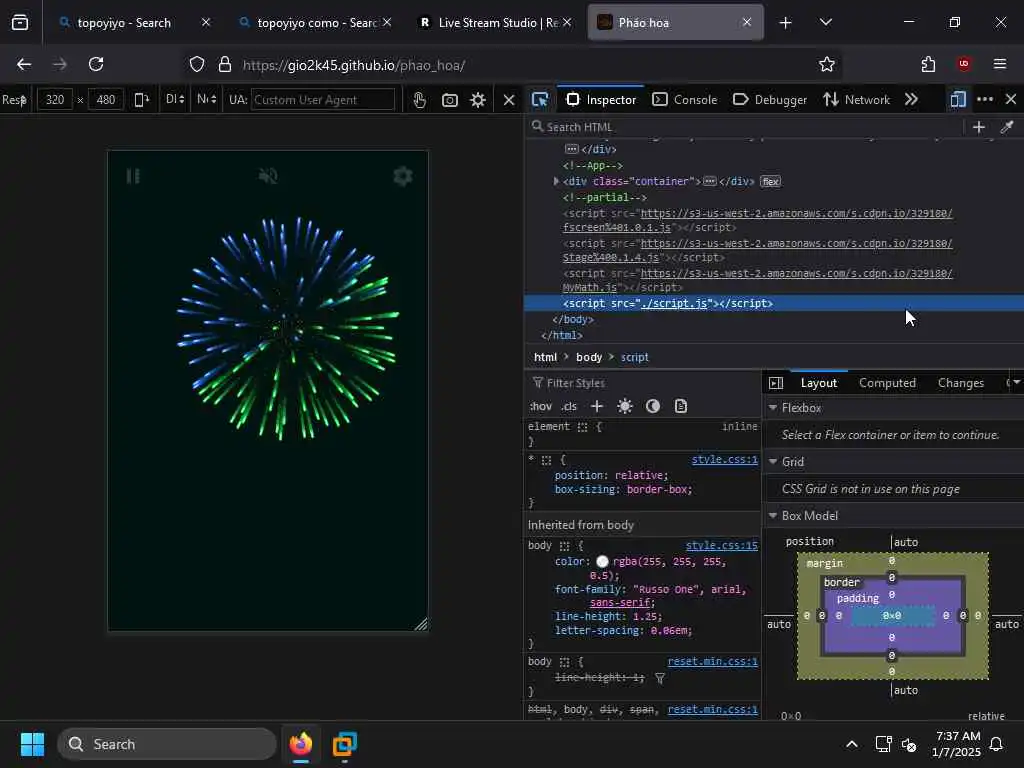Pause the fireworks animation

133,176
